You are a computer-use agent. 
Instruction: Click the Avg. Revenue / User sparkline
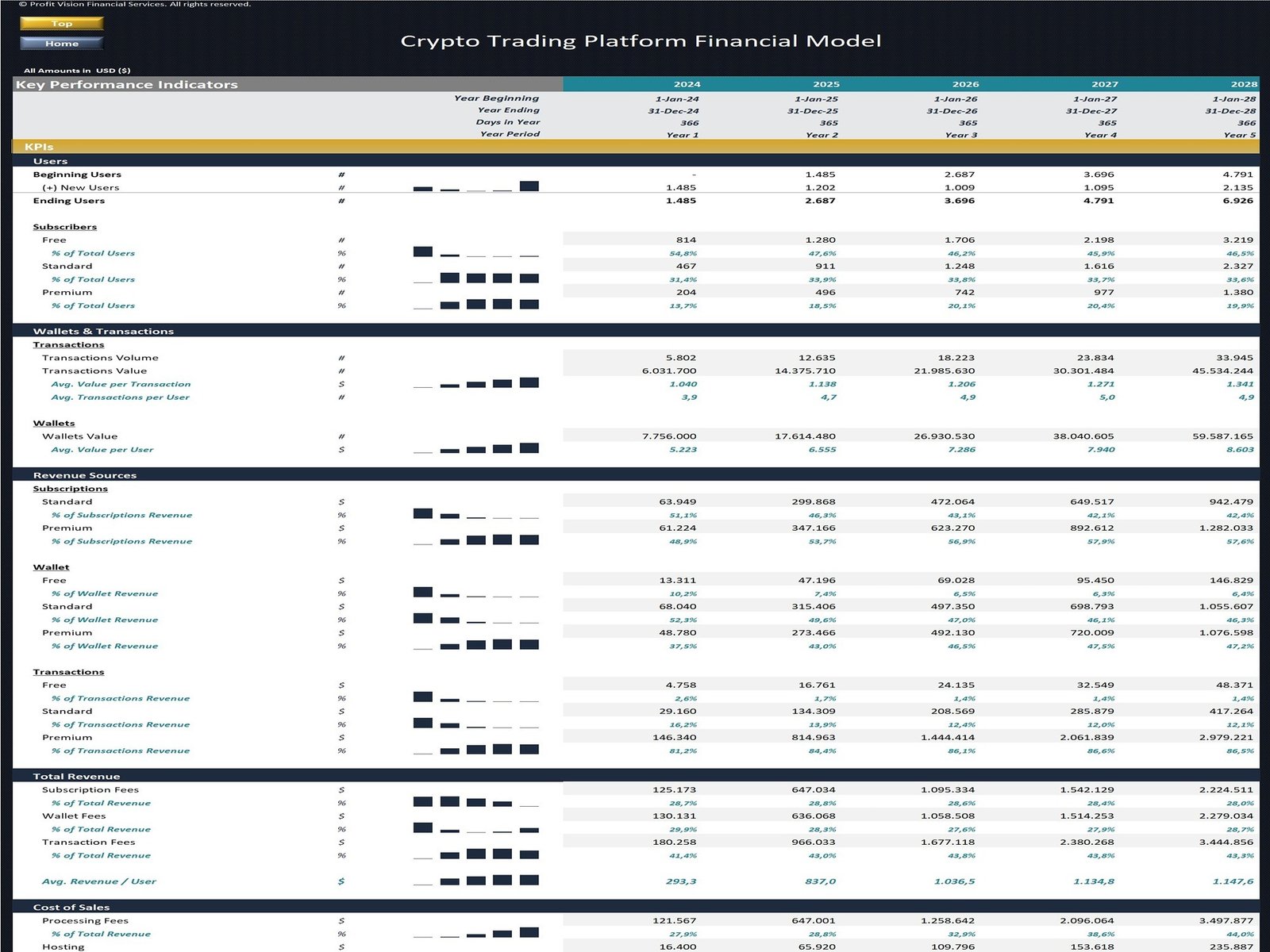[475, 880]
